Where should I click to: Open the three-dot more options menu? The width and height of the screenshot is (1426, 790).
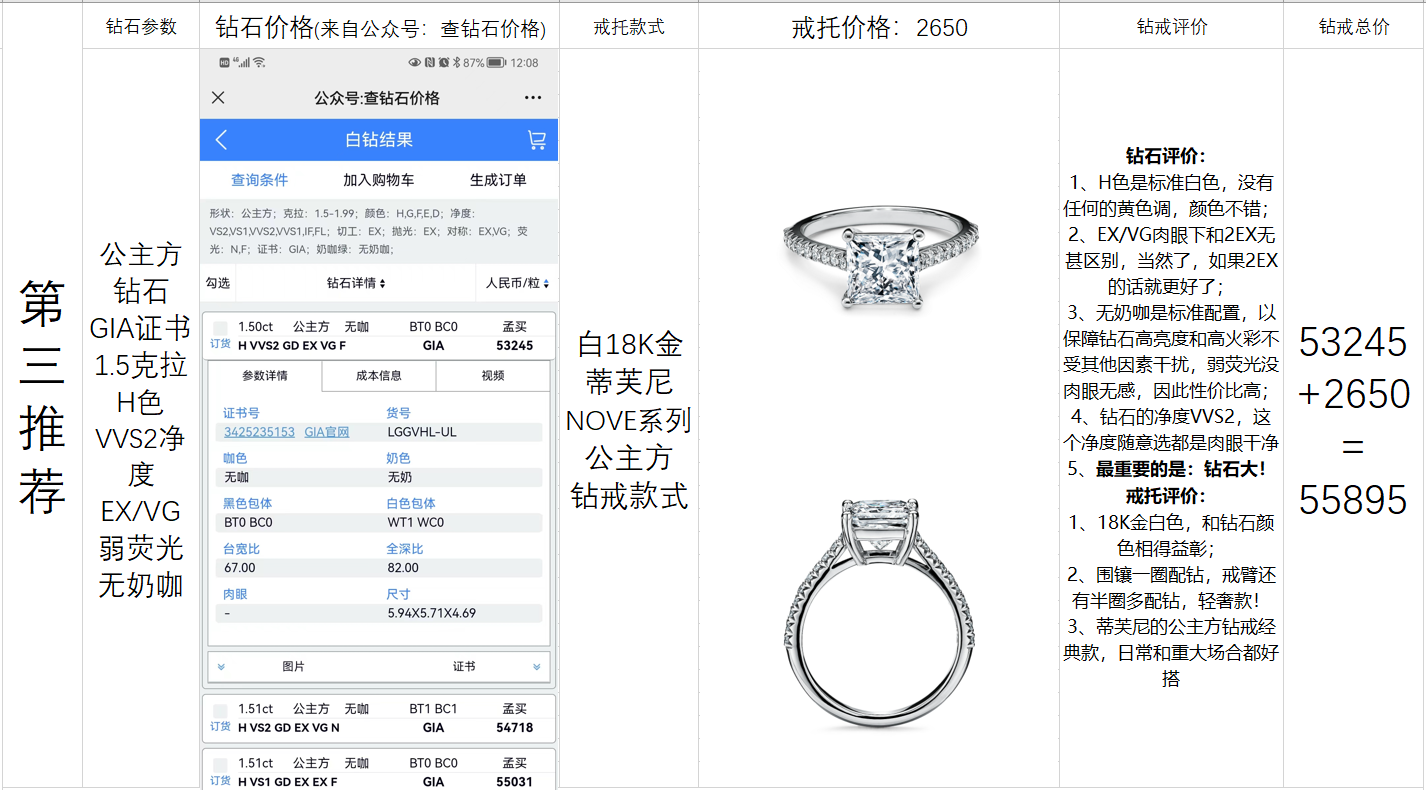pos(533,98)
